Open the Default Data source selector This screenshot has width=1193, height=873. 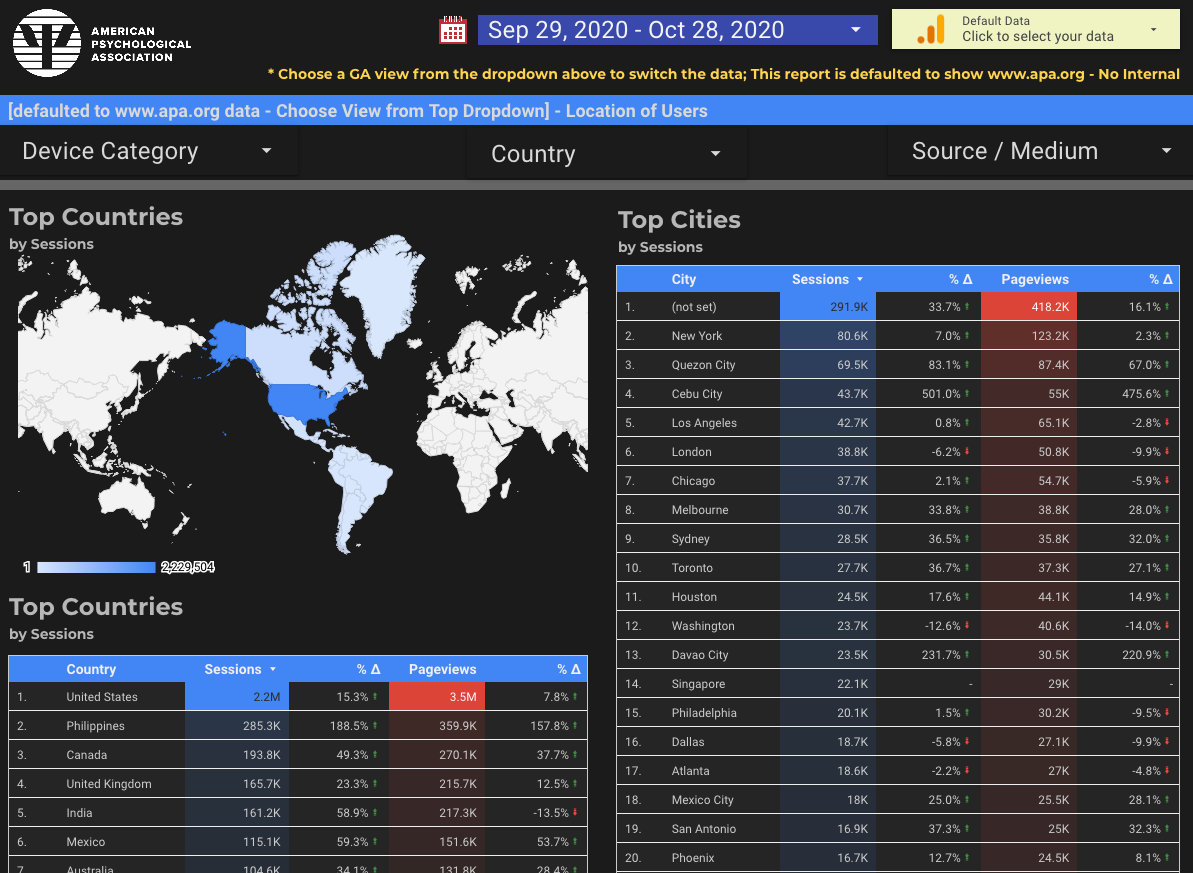coord(1036,29)
